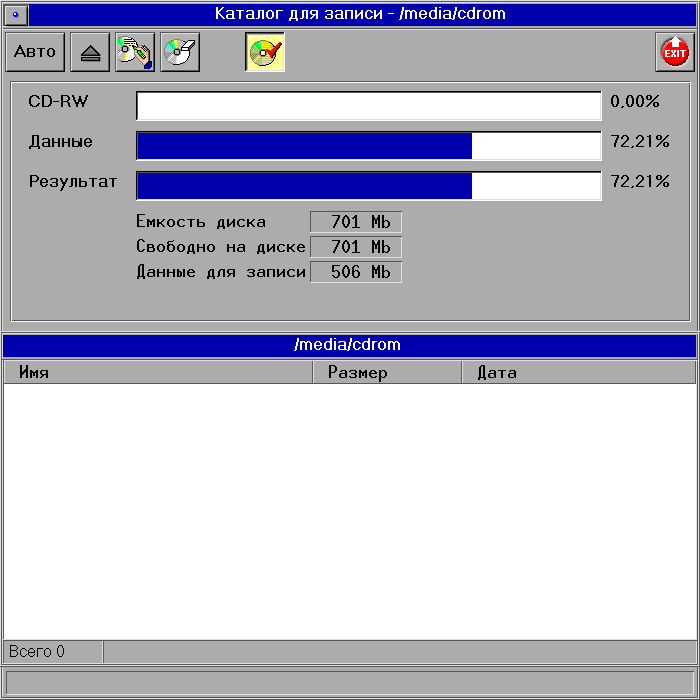Exit the program with EXIT icon
700x700 pixels.
675,52
